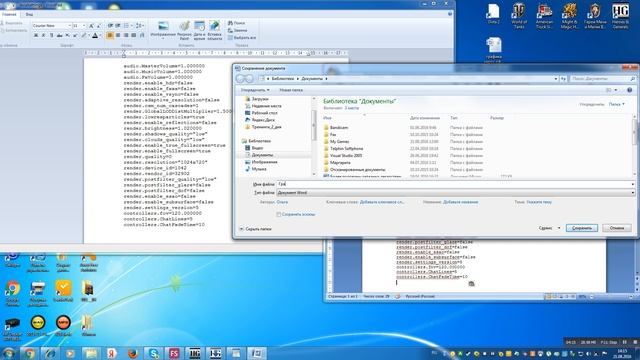This screenshot has height=360, width=640.
Task: Click the Italic icon in WordPad
Action: (43, 36)
